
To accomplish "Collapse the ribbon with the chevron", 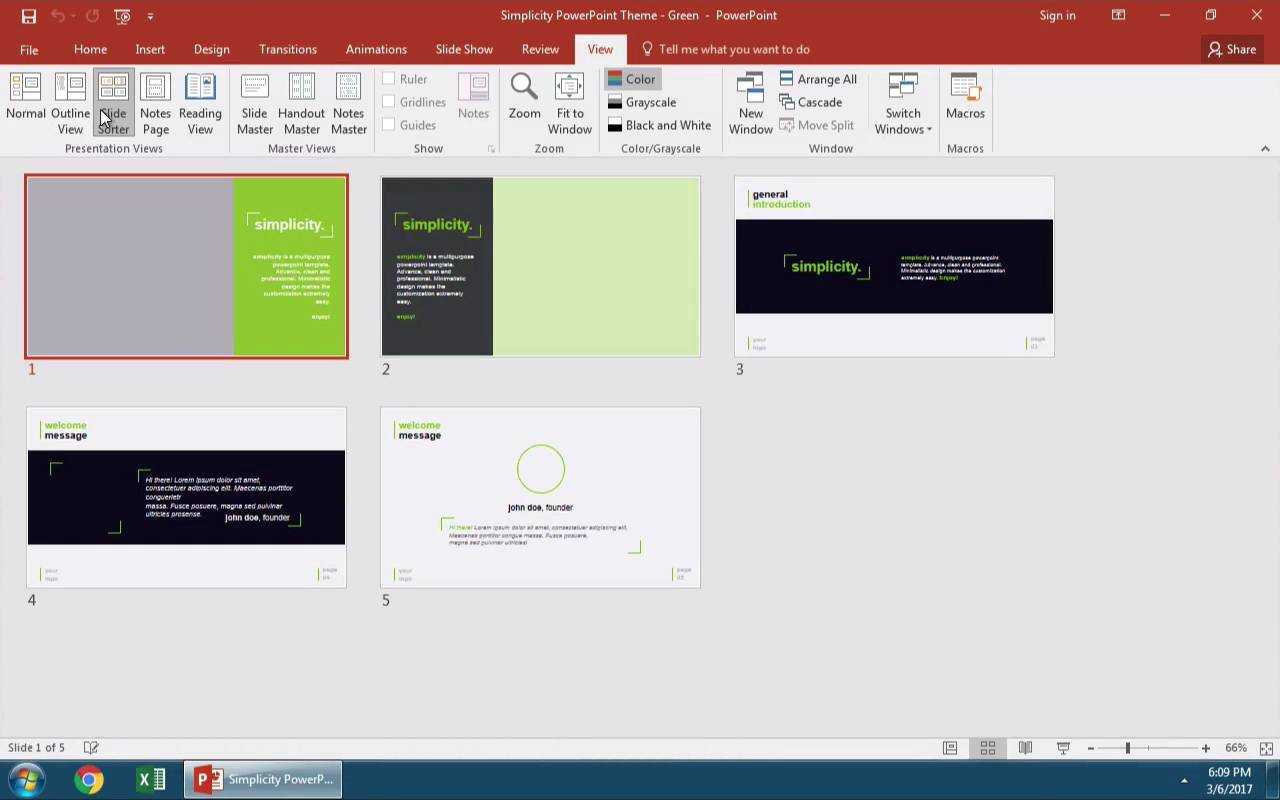I will [x=1265, y=149].
